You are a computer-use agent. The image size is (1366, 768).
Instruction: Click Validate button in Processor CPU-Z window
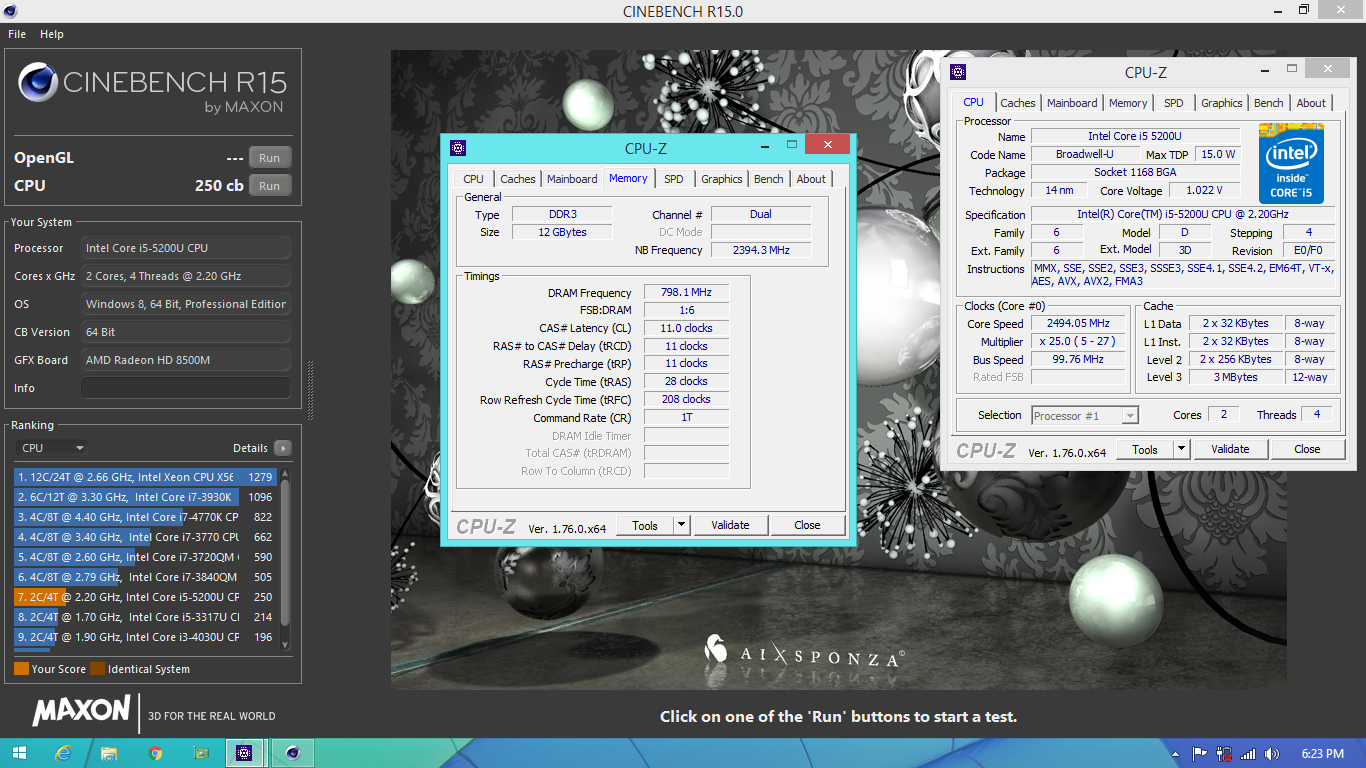[1230, 449]
